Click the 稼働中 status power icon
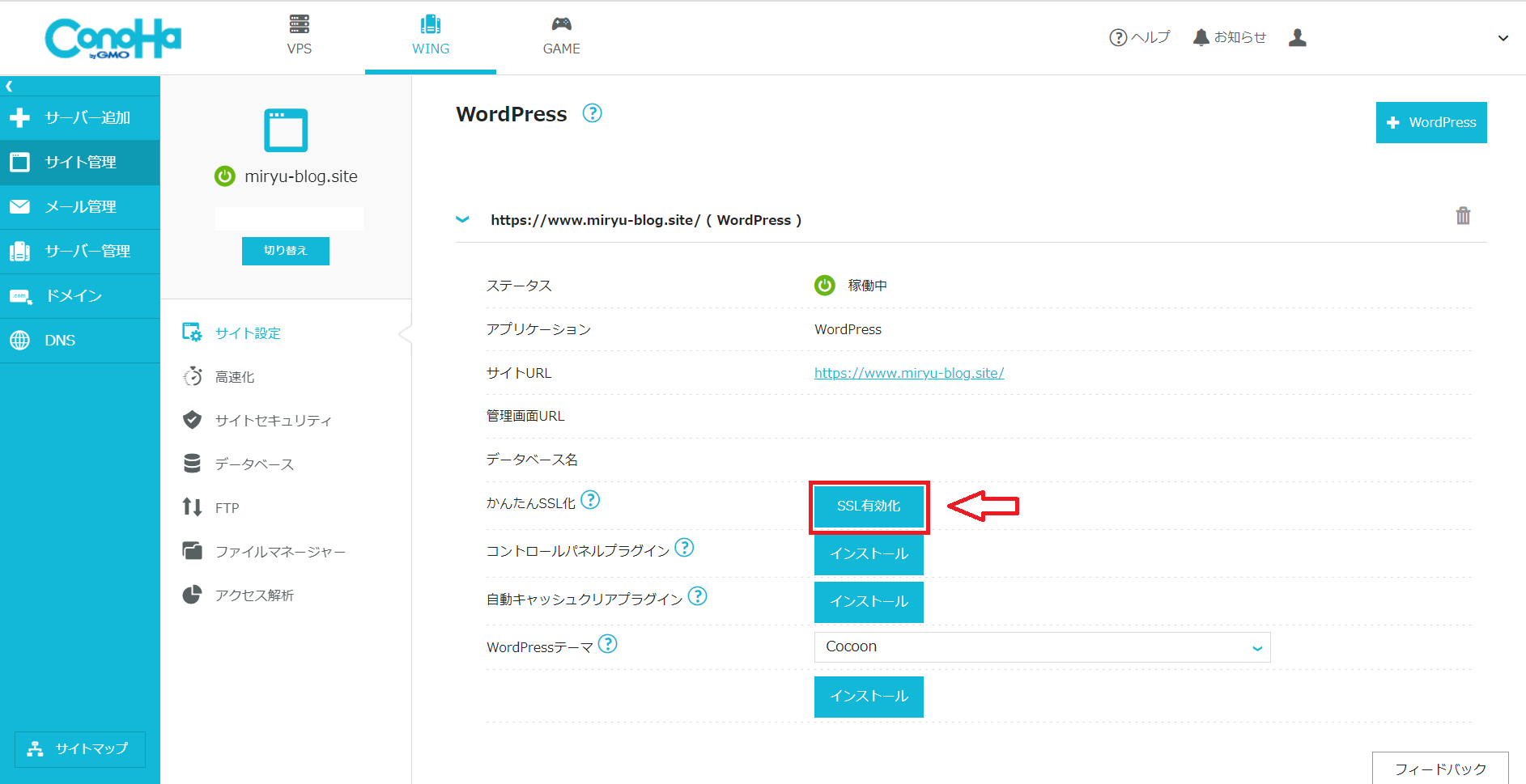1526x784 pixels. click(x=825, y=286)
